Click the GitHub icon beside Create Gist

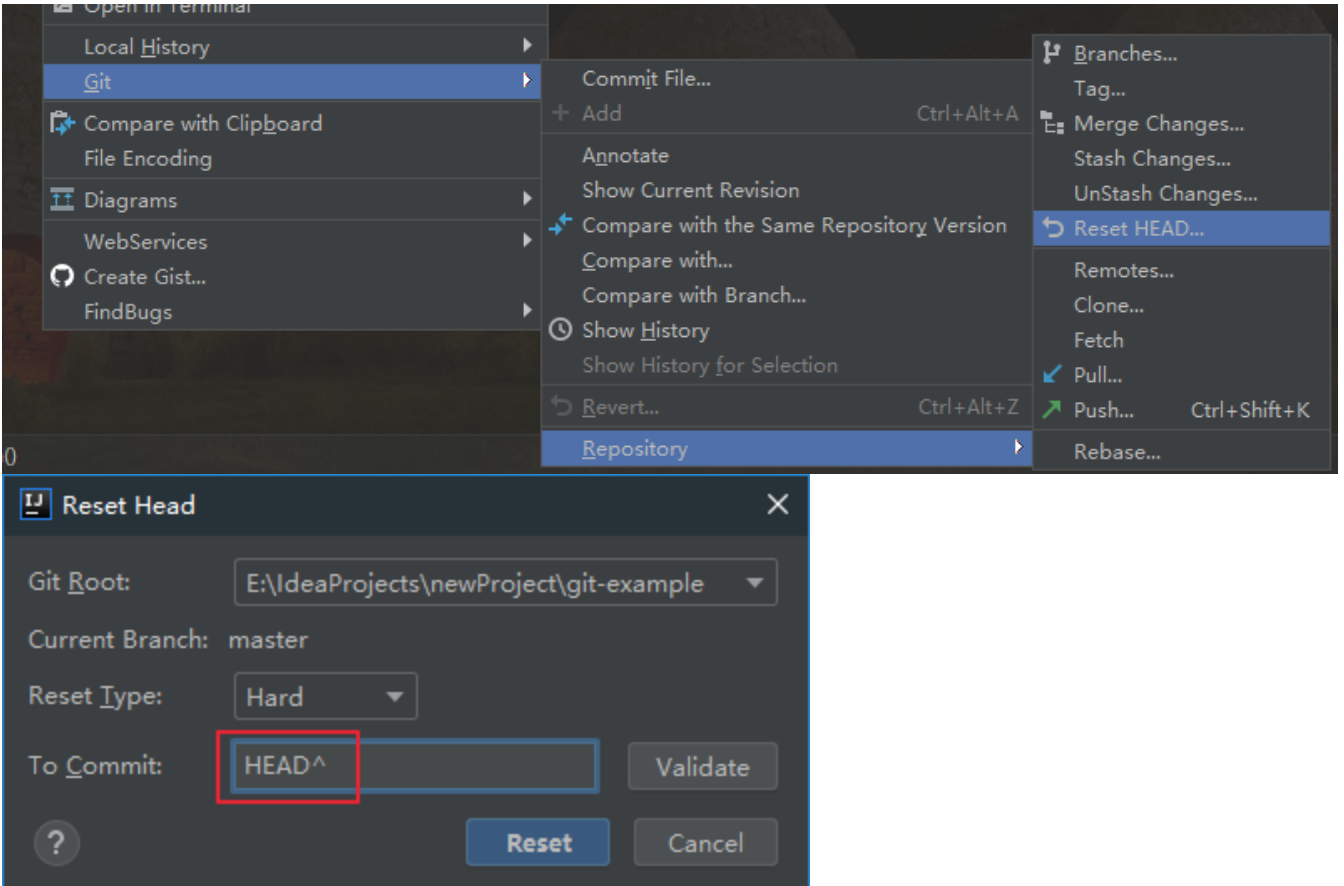click(62, 277)
